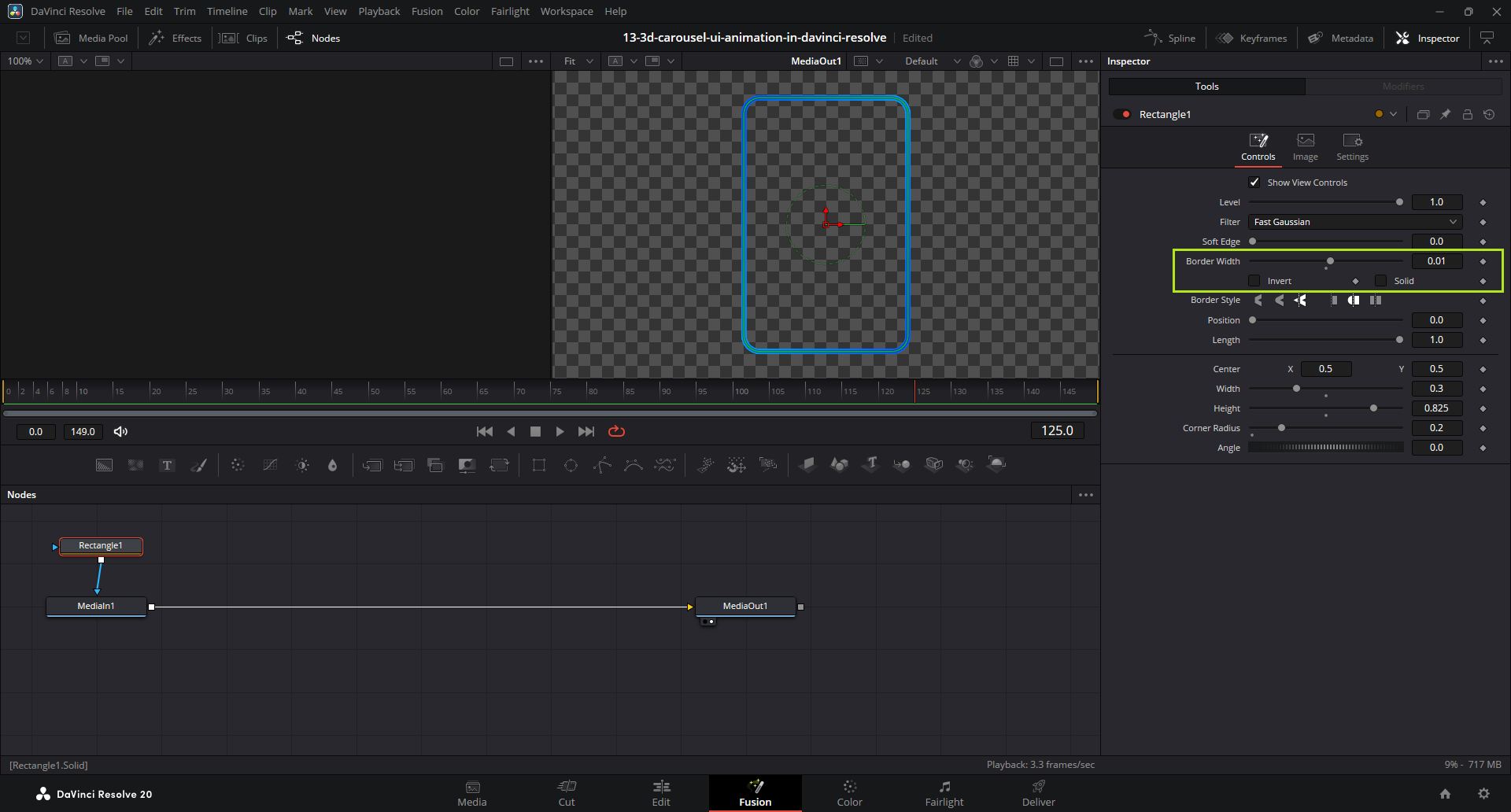Add a Background node from the toolbar
The image size is (1511, 812).
click(x=104, y=465)
